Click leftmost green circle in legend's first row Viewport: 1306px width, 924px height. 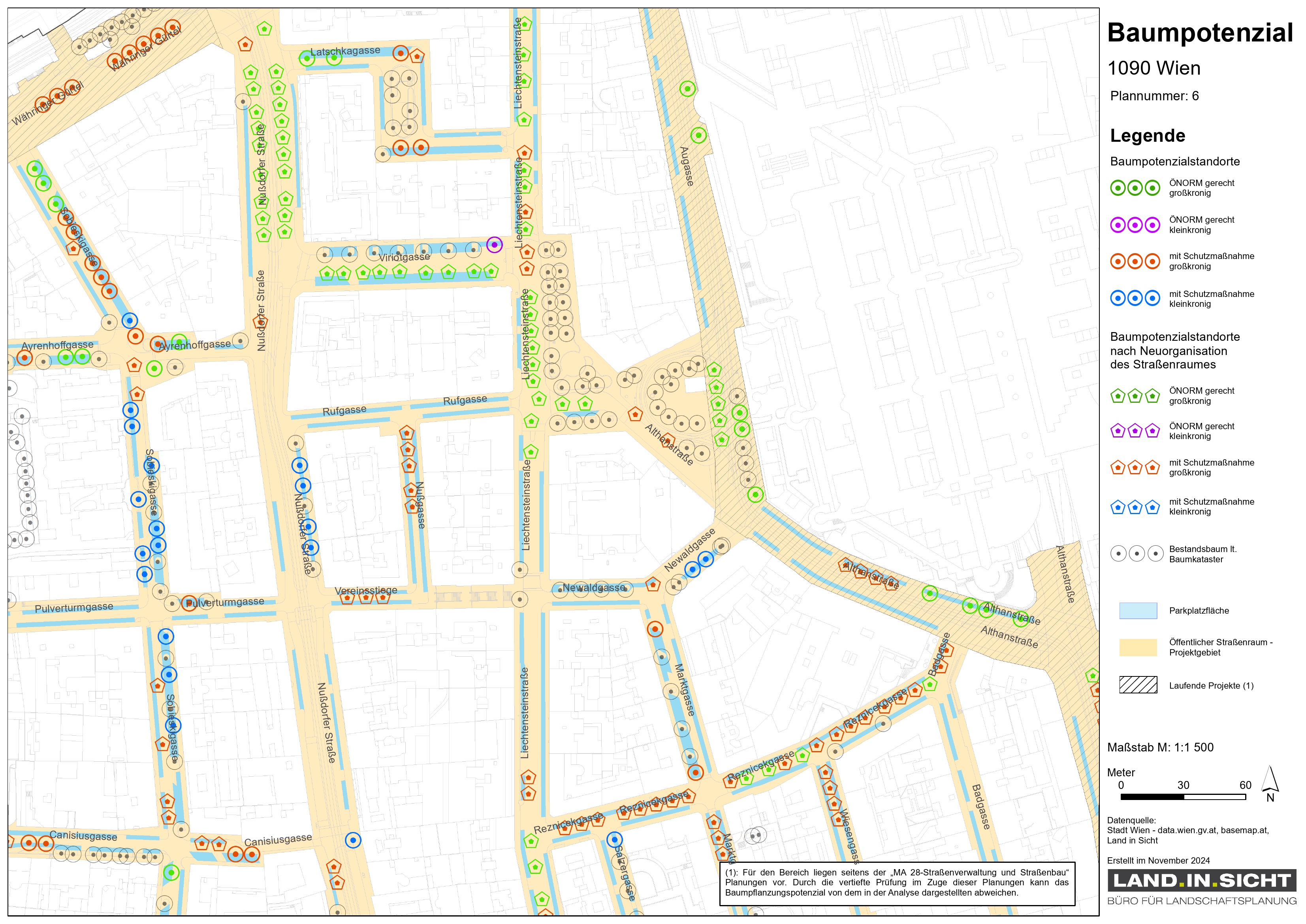[x=1118, y=188]
